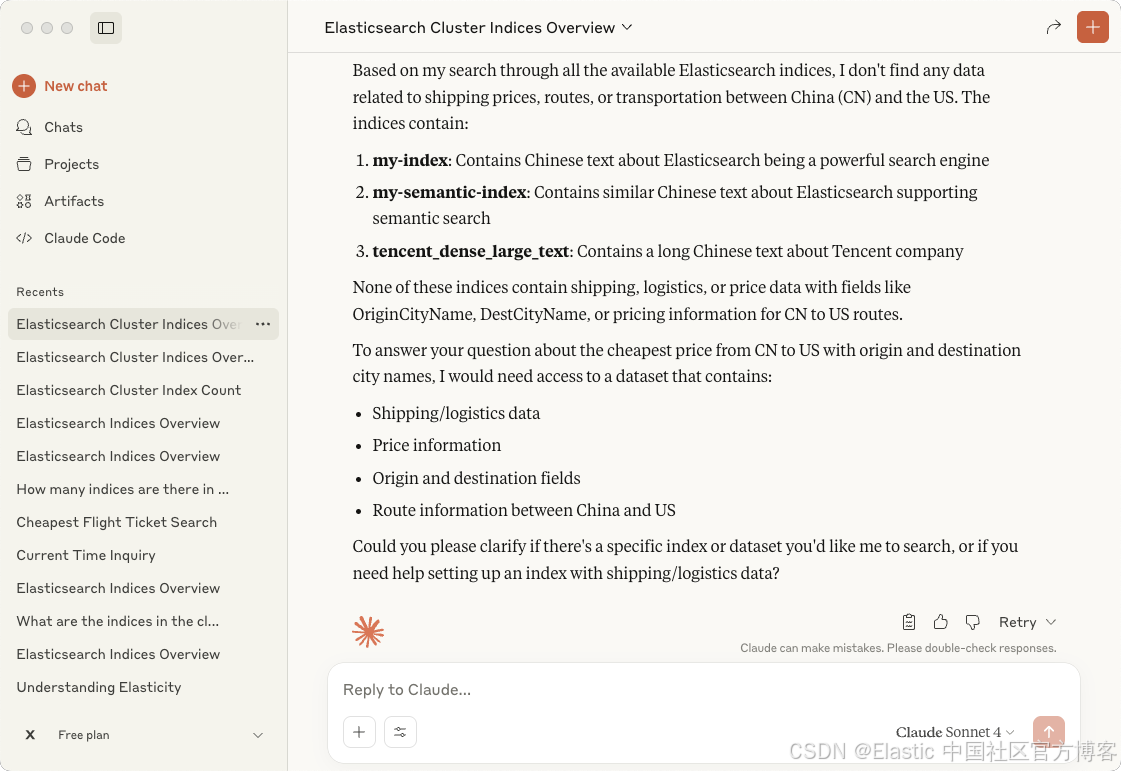
Task: Open recent chat Understanding Elasticity
Action: click(x=99, y=687)
